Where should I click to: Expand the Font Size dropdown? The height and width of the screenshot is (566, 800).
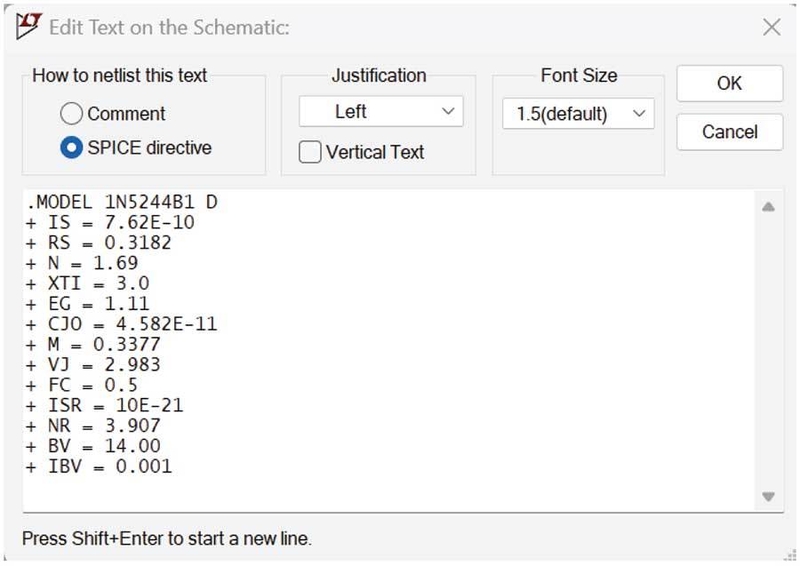[x=578, y=114]
